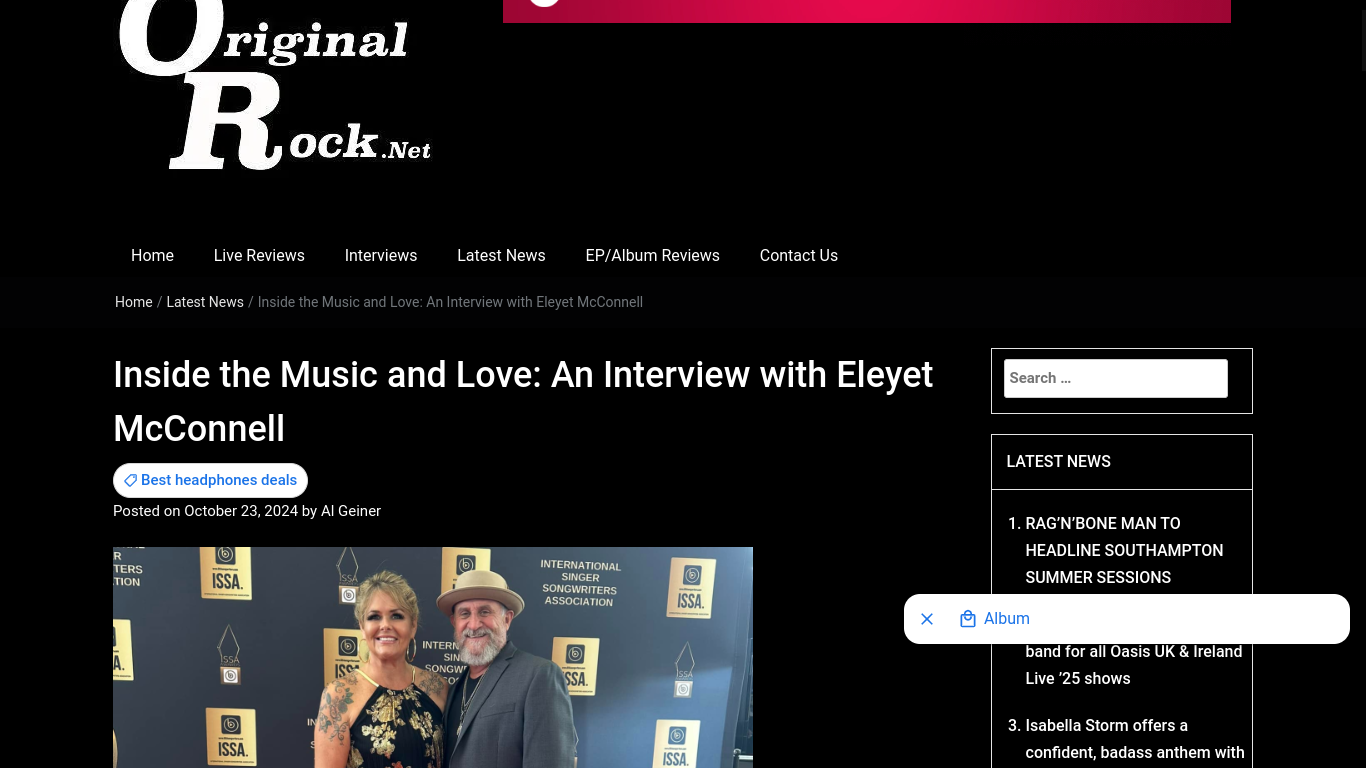Open the Rag'n'Bone Man Southampton news link
This screenshot has width=1366, height=768.
(1124, 550)
